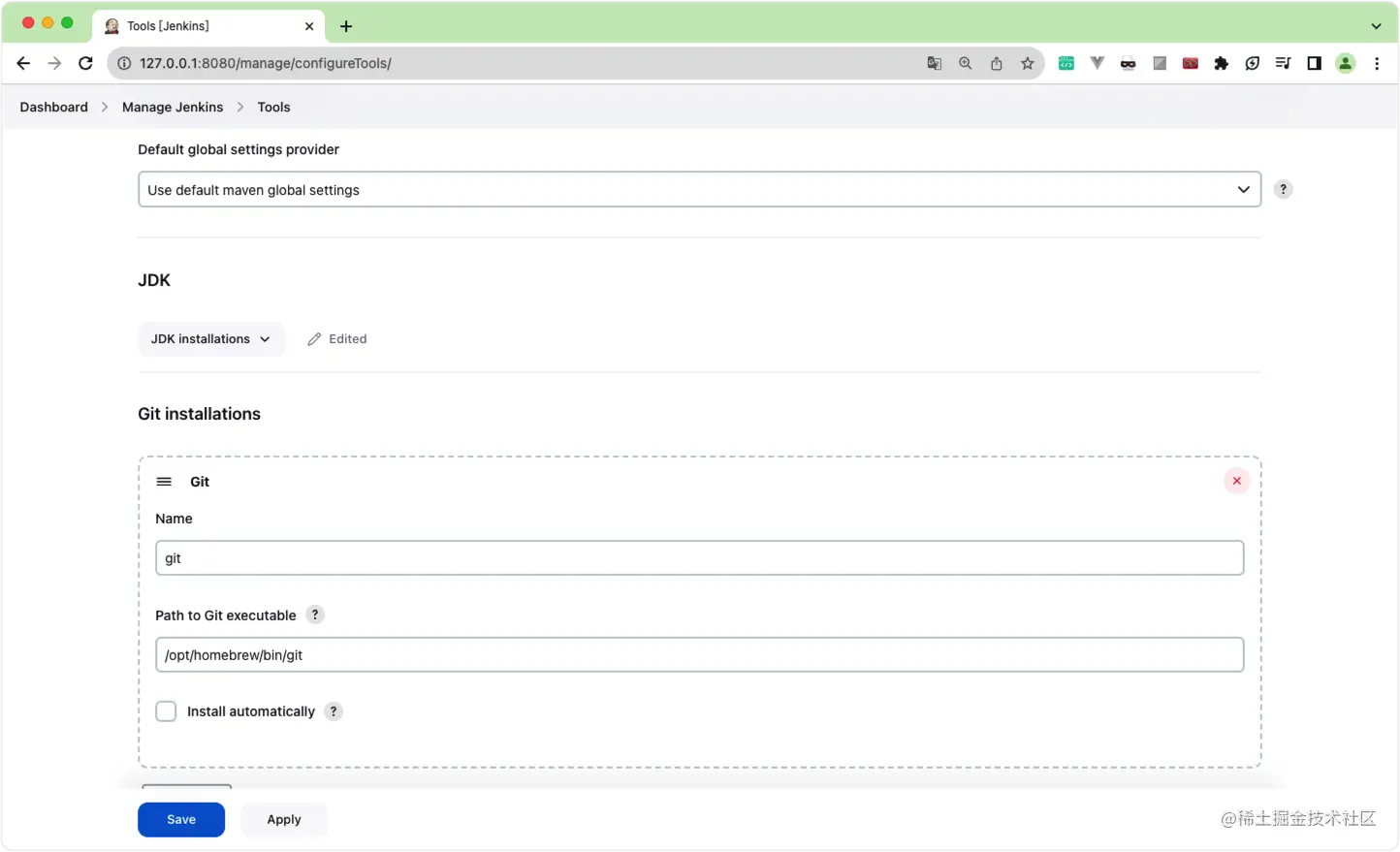Open the circular refresh extension icon
The image size is (1400, 852).
tap(1253, 63)
